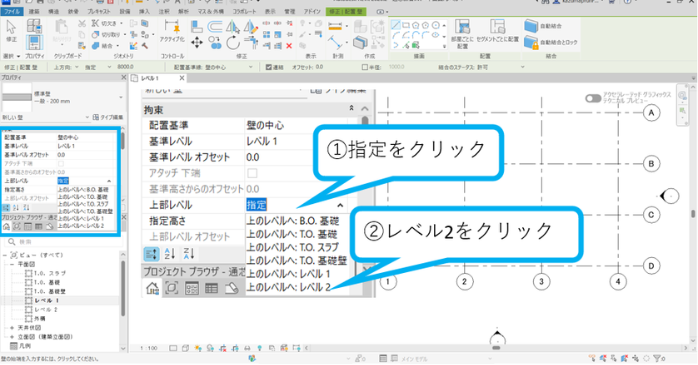Click セグメントごとに配置 placement icon
This screenshot has width=698, height=365.
point(497,27)
